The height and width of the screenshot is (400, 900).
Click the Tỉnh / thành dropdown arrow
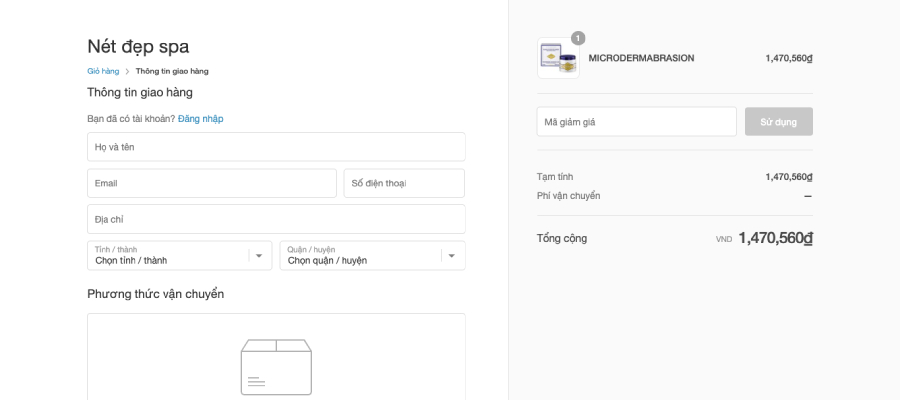259,256
